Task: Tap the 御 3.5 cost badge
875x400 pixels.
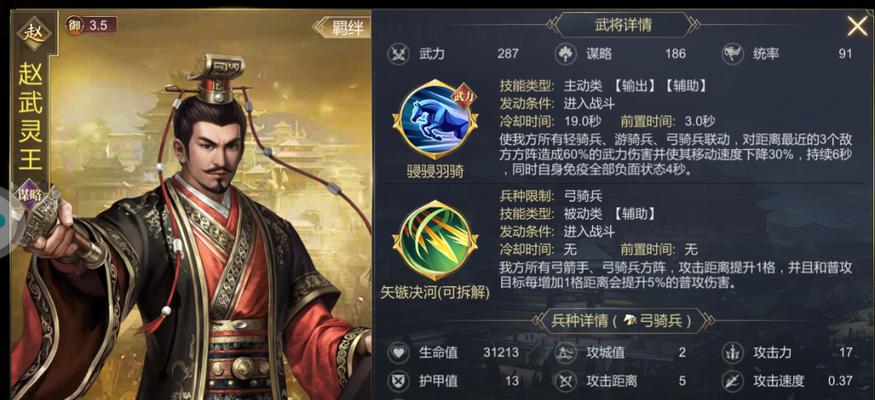Action: click(91, 25)
